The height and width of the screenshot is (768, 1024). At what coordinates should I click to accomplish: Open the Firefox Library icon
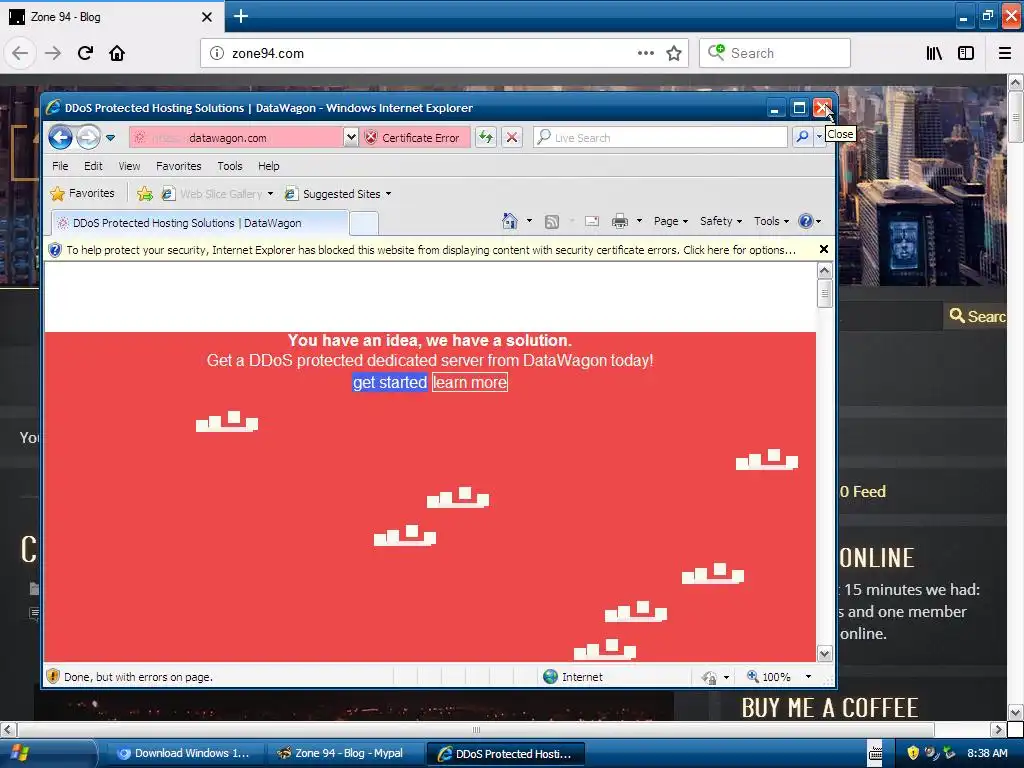pos(935,53)
